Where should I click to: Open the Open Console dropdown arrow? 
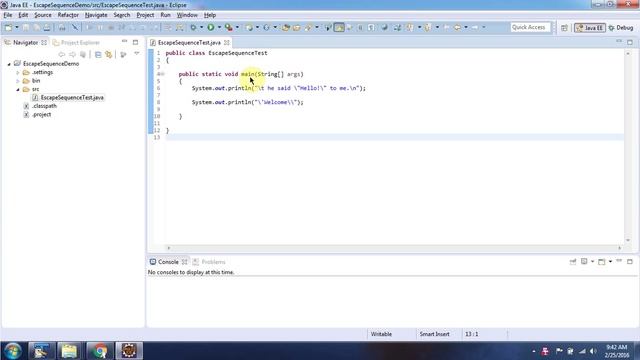coord(610,262)
